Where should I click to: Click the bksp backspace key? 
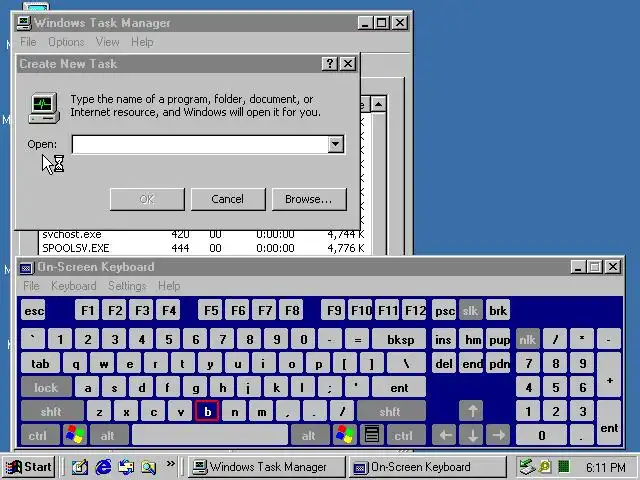(x=399, y=339)
